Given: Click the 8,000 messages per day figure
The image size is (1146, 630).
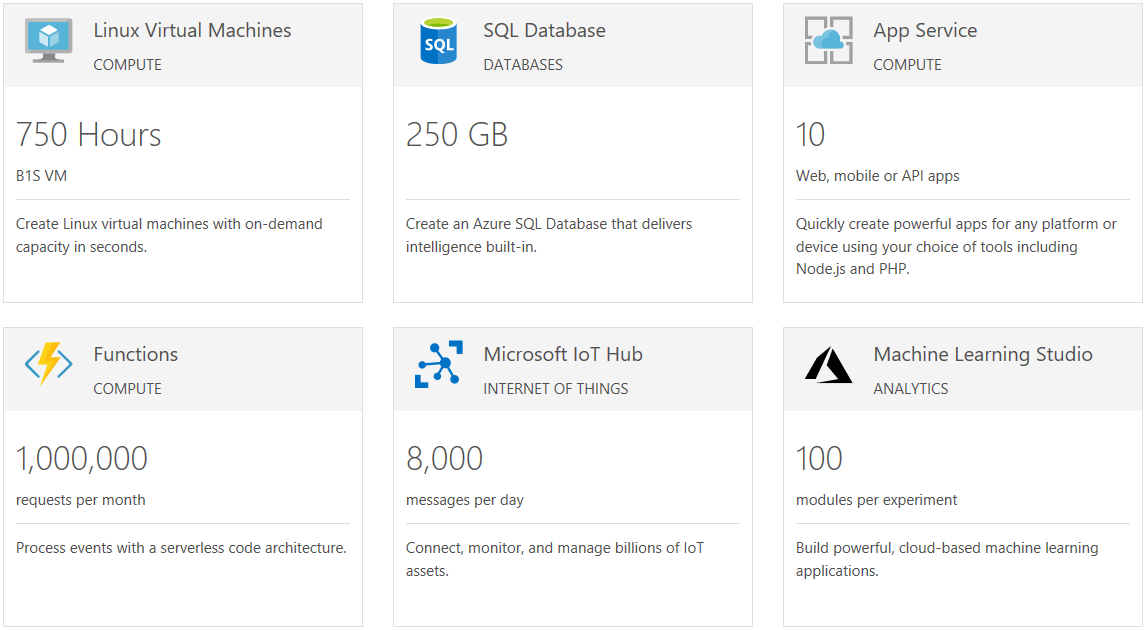Looking at the screenshot, I should [444, 459].
